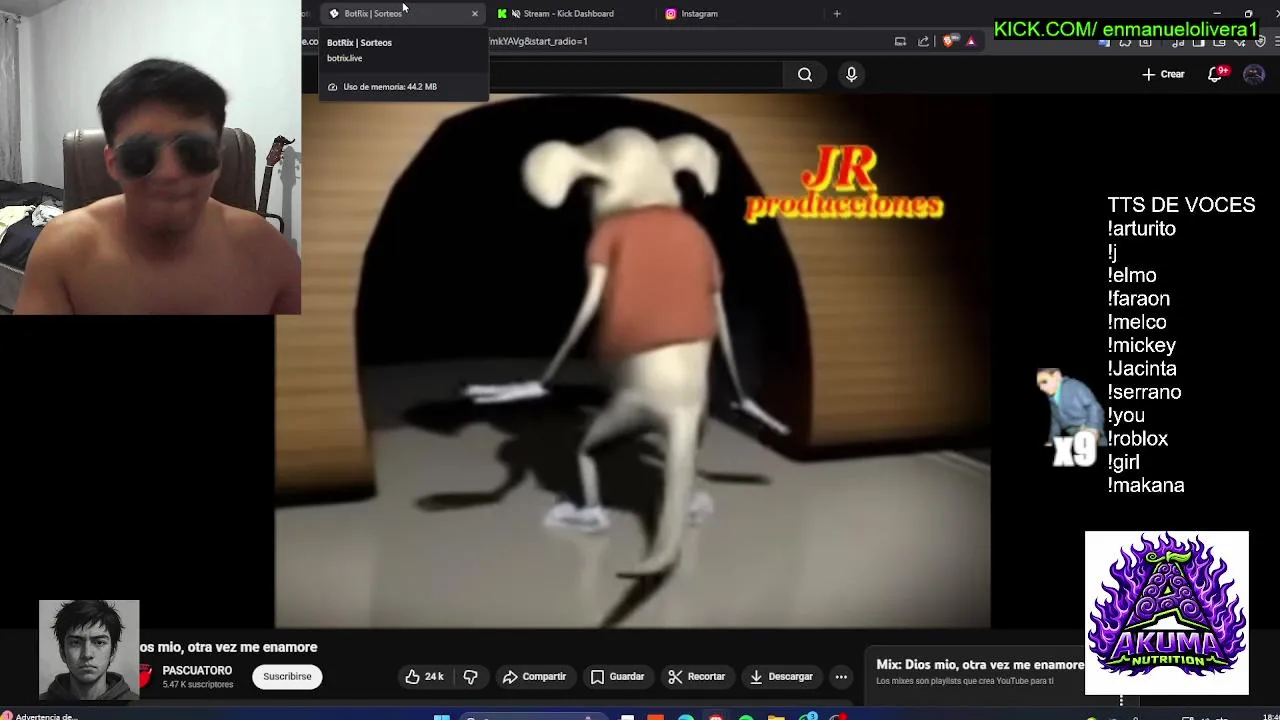Click the cast screen icon in address bar
The height and width of the screenshot is (720, 1280).
(x=900, y=42)
